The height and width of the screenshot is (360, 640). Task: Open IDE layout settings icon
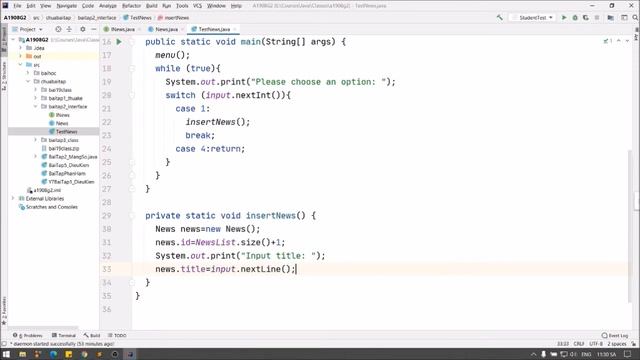pyautogui.click(x=624, y=18)
